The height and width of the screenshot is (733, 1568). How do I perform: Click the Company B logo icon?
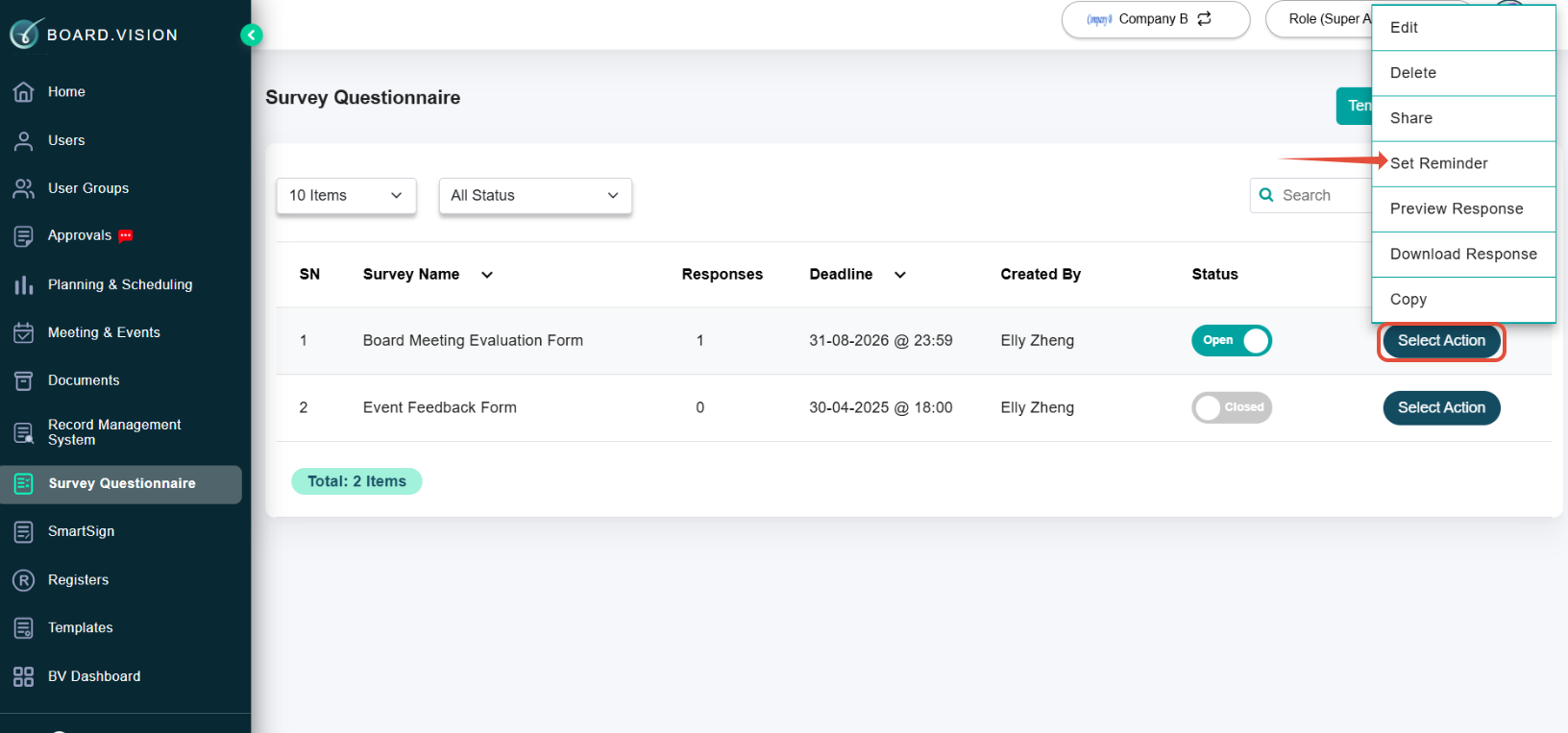coord(1099,19)
